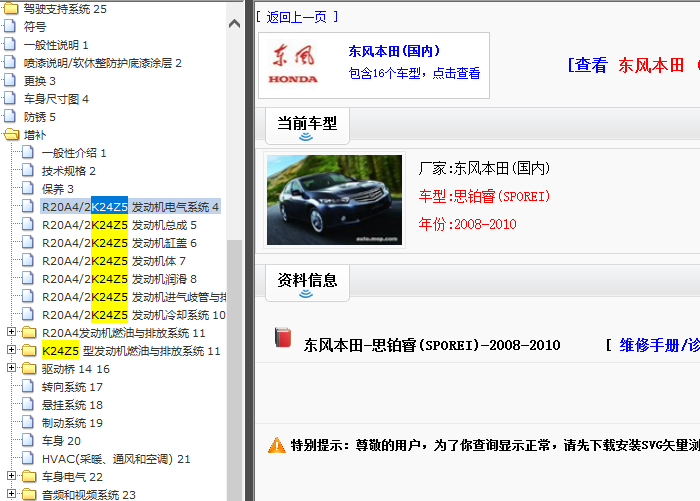Select tree item 发动机进气歧管与排

pyautogui.click(x=134, y=297)
